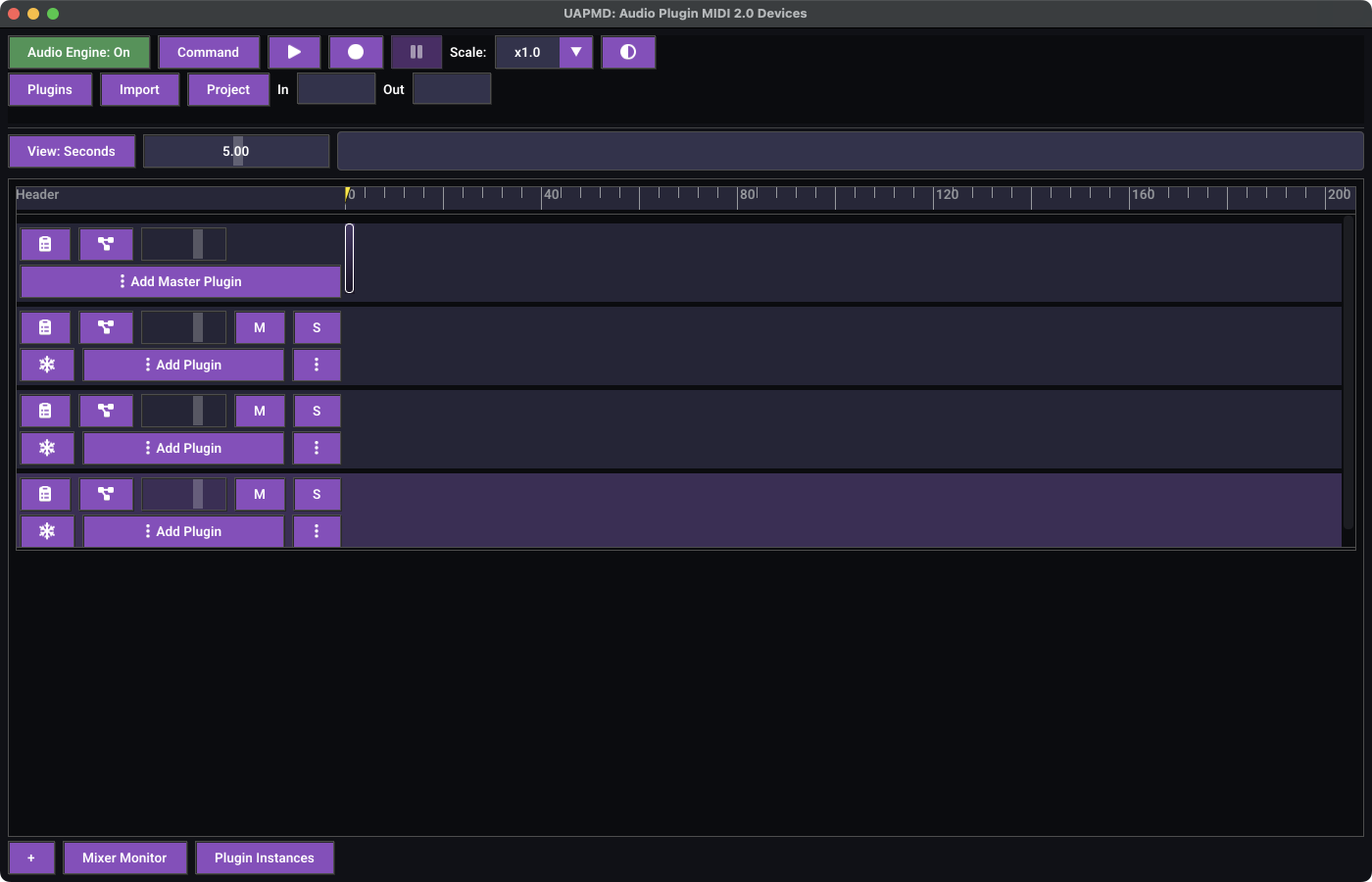1372x882 pixels.
Task: Mute the third track with M
Action: [260, 494]
